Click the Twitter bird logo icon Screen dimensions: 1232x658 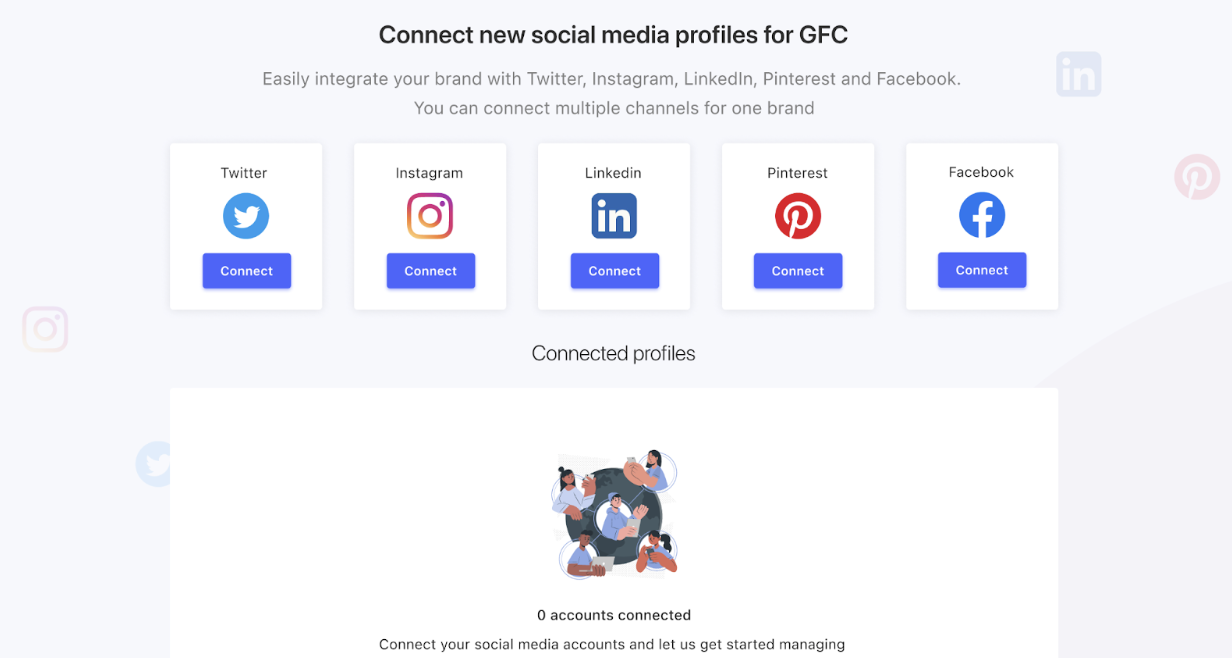pyautogui.click(x=246, y=216)
